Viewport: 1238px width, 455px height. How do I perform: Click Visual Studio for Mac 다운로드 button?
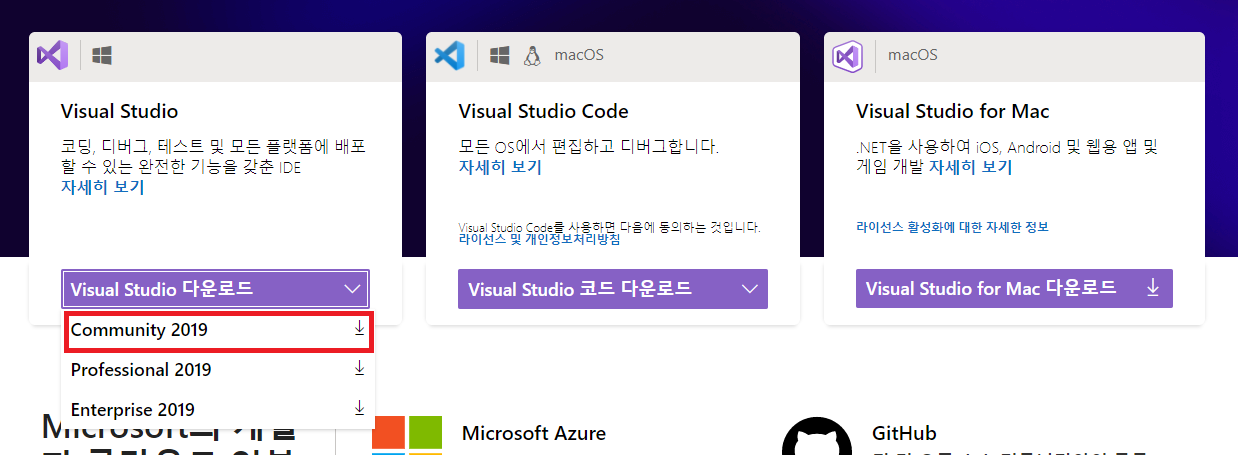pos(1014,288)
